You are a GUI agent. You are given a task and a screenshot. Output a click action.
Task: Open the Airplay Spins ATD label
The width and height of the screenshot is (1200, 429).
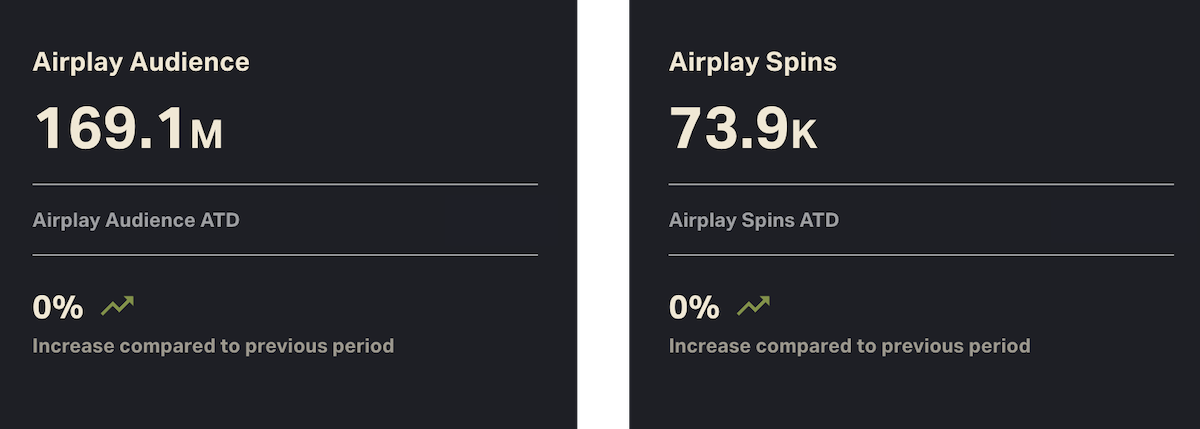point(754,220)
